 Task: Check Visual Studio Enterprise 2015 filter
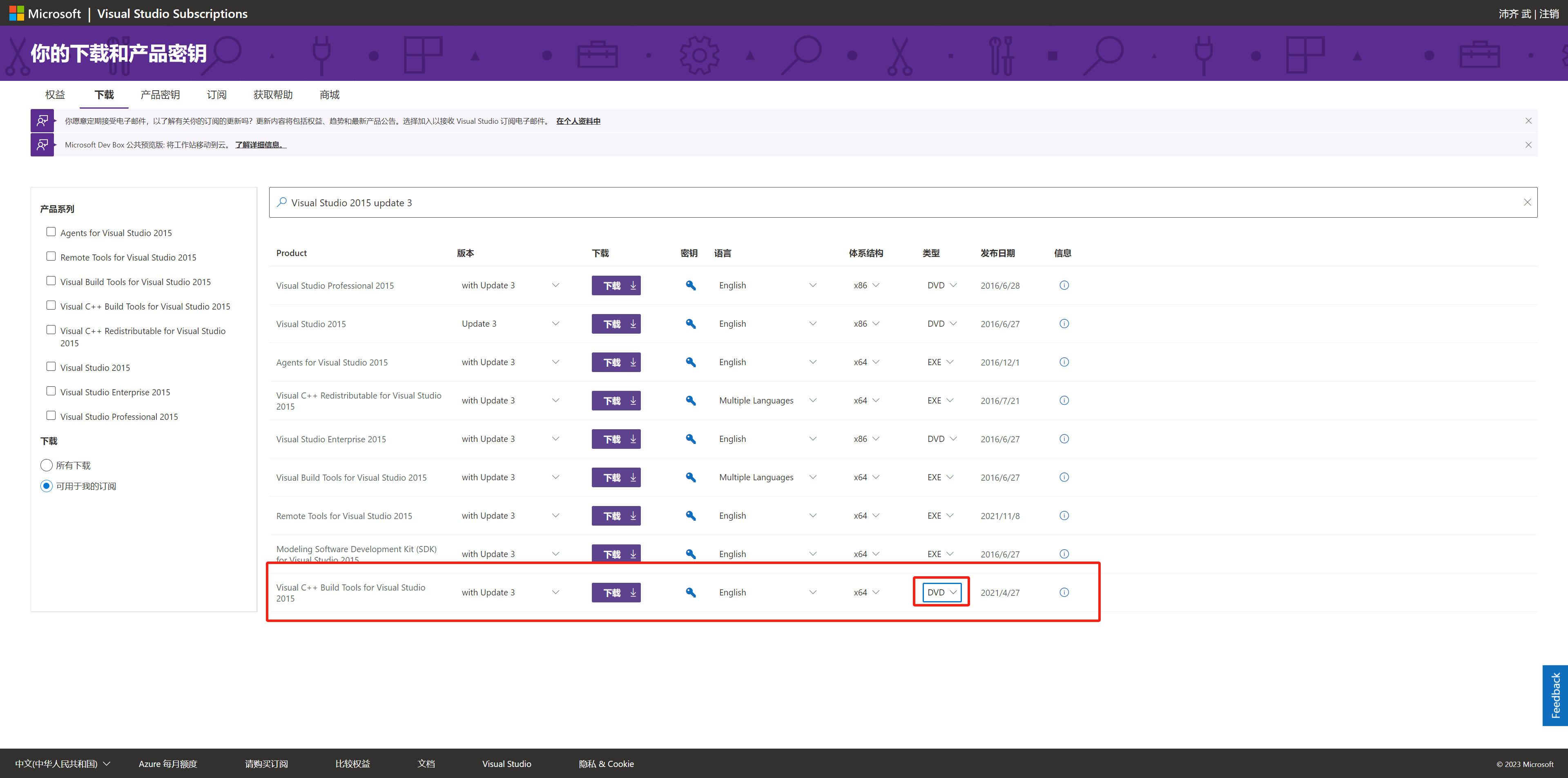click(51, 391)
